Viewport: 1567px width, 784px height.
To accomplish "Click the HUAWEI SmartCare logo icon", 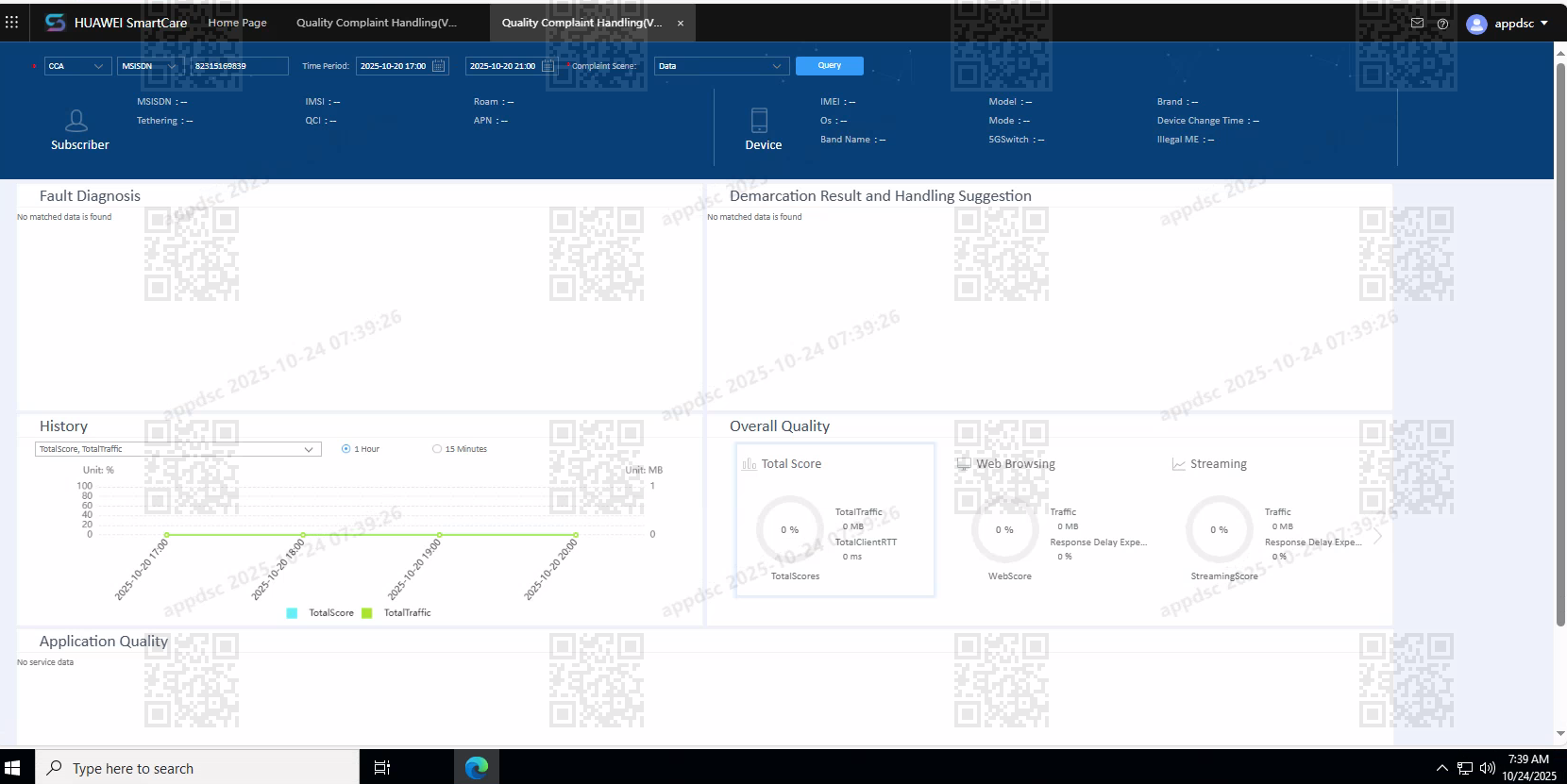I will pyautogui.click(x=56, y=22).
